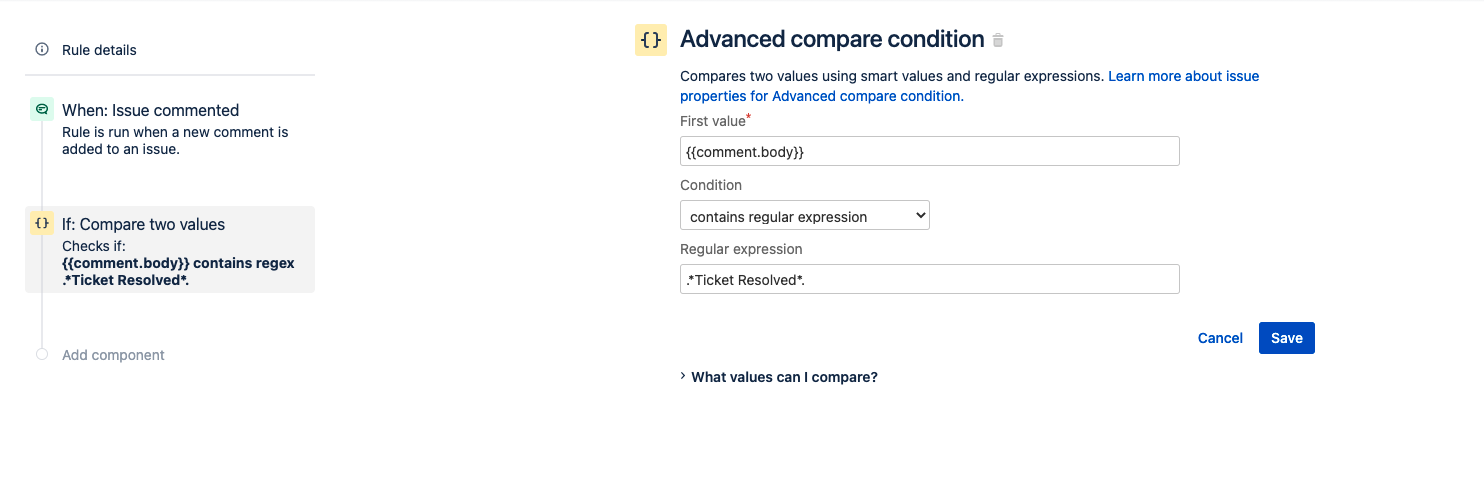Open Learn more about issue properties link
1484x496 pixels.
pyautogui.click(x=969, y=86)
